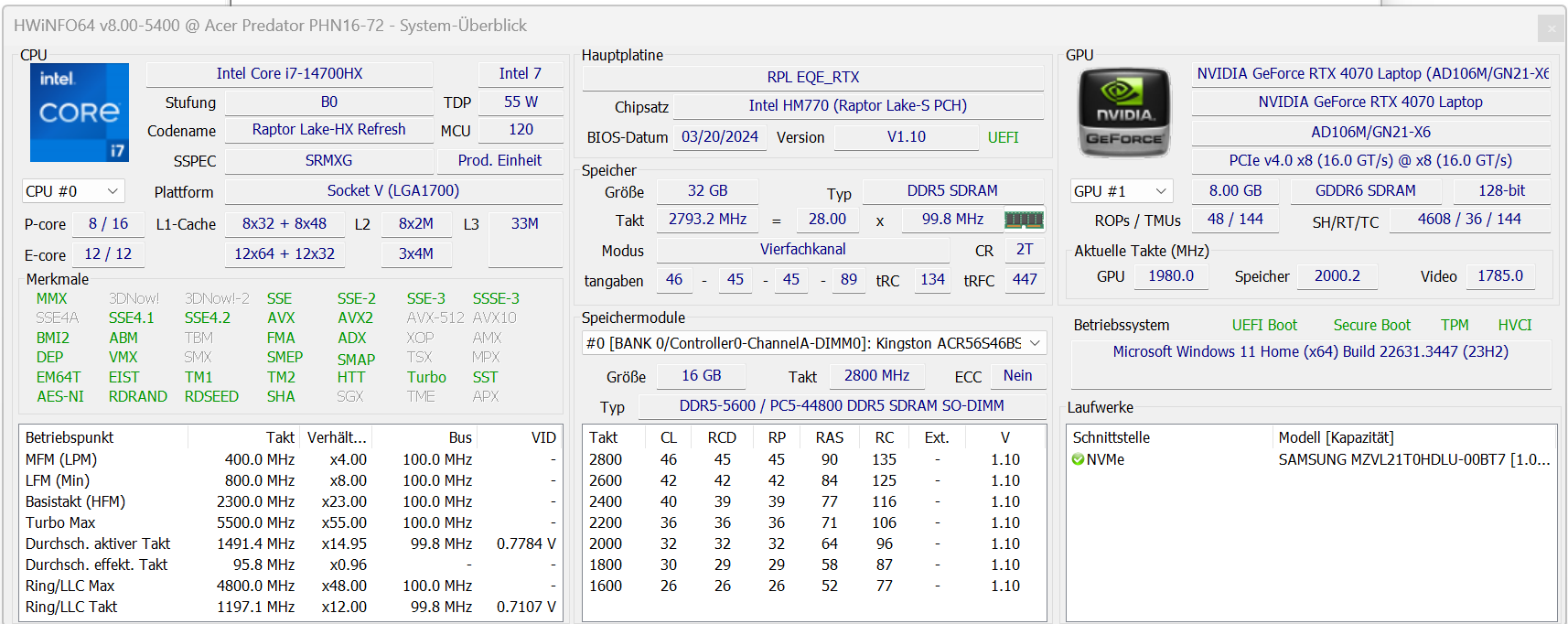Select the Basistakt (HFM) row

(291, 501)
